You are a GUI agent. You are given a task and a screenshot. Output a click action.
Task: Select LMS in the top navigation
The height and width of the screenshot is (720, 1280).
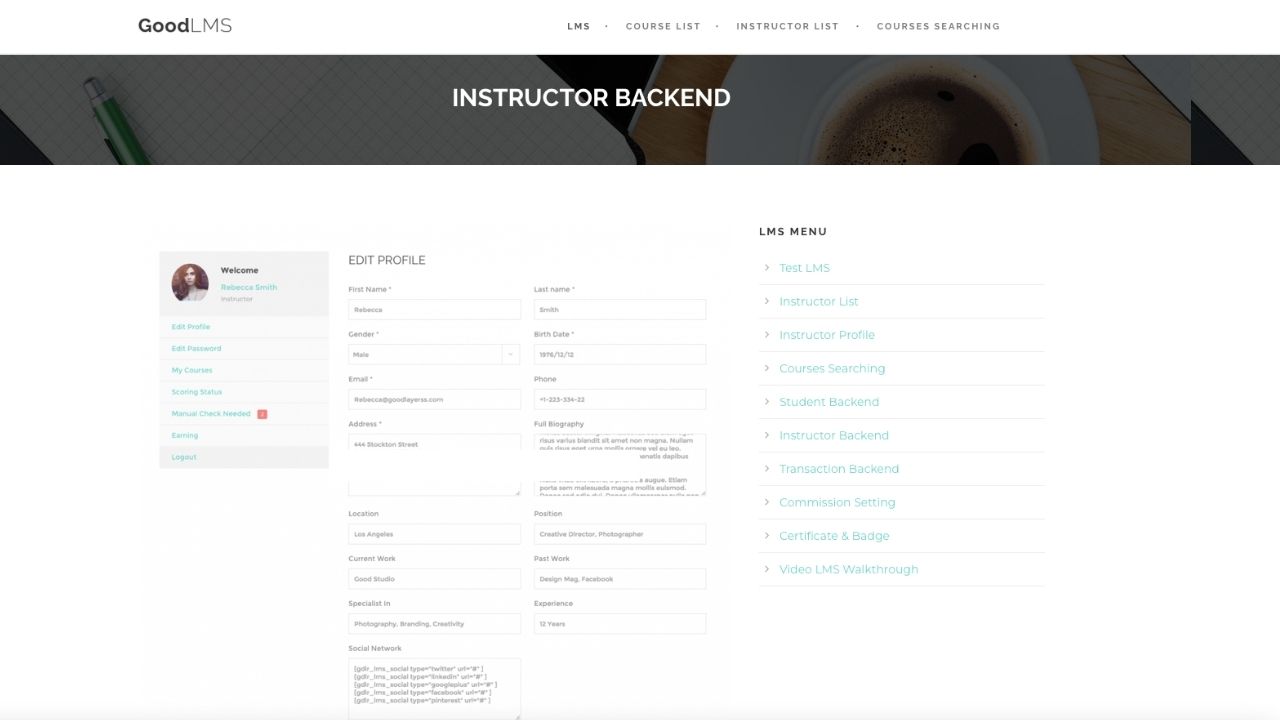(x=579, y=26)
